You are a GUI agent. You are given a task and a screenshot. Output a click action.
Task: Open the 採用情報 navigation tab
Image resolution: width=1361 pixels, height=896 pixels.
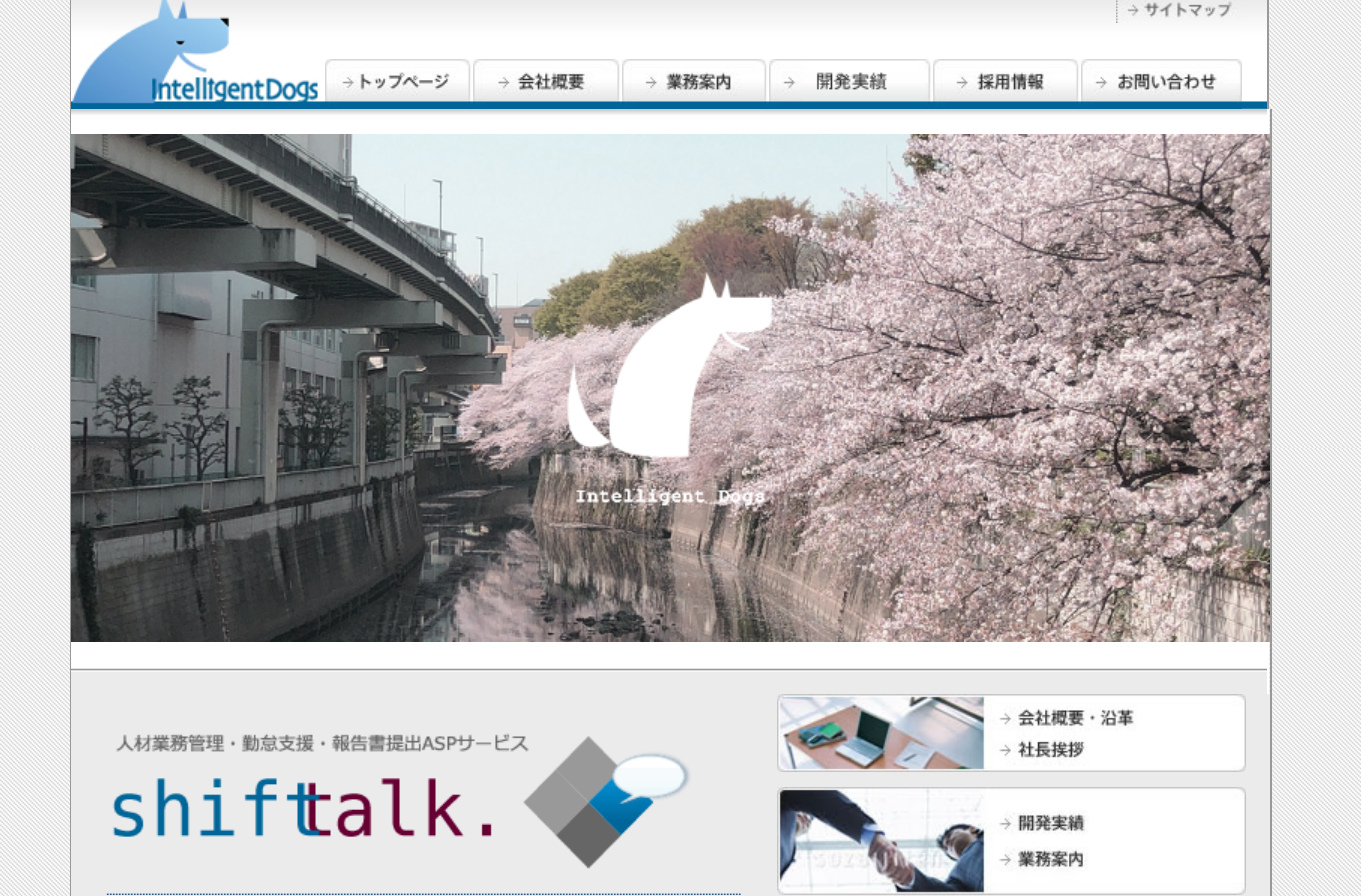point(1005,82)
